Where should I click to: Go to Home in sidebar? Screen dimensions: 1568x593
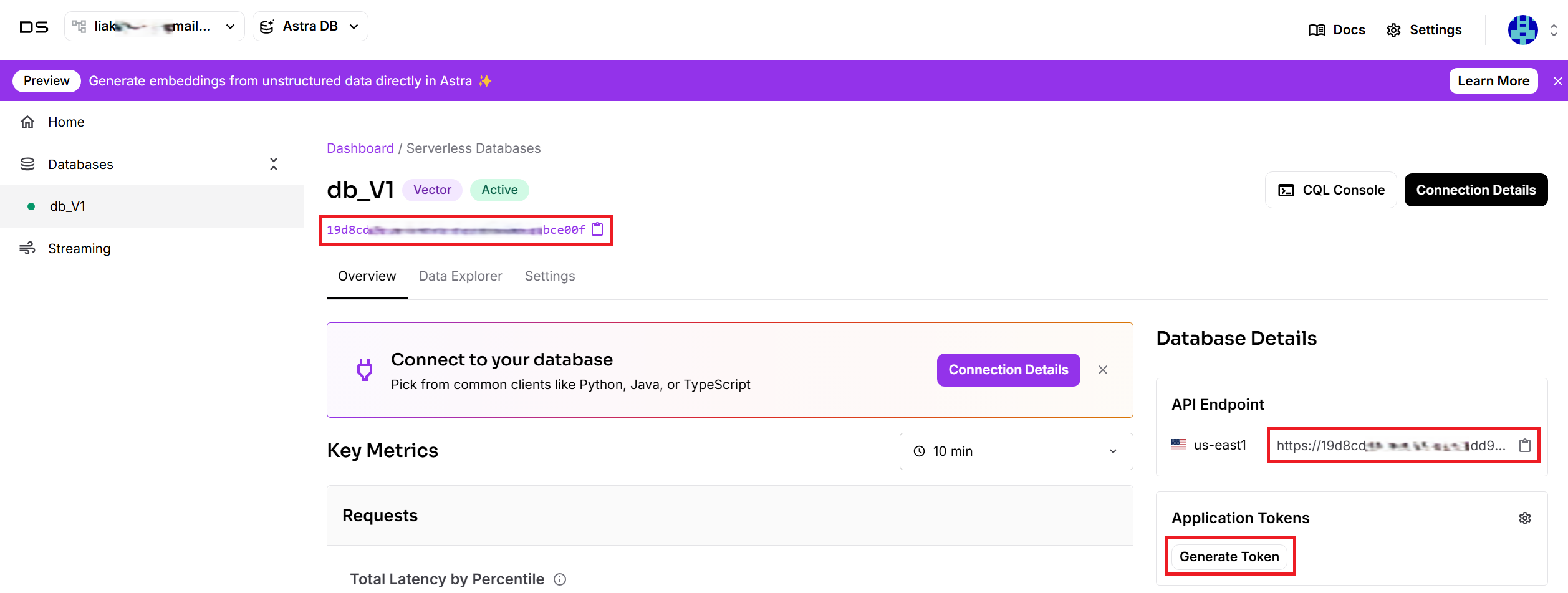tap(152, 122)
